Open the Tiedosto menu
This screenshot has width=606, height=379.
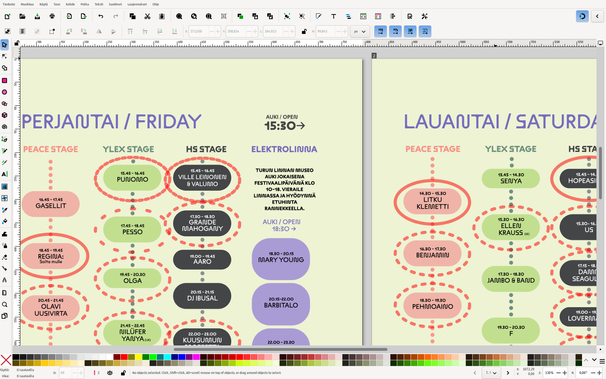pos(9,4)
